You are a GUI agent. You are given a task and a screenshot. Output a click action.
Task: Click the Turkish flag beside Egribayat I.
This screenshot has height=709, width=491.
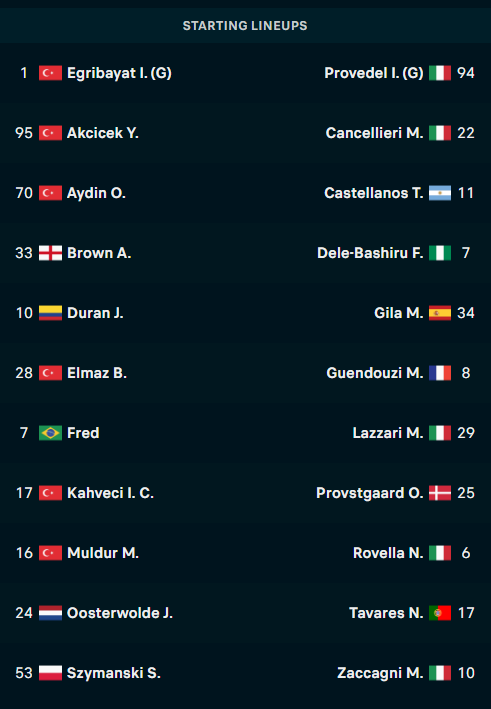50,73
